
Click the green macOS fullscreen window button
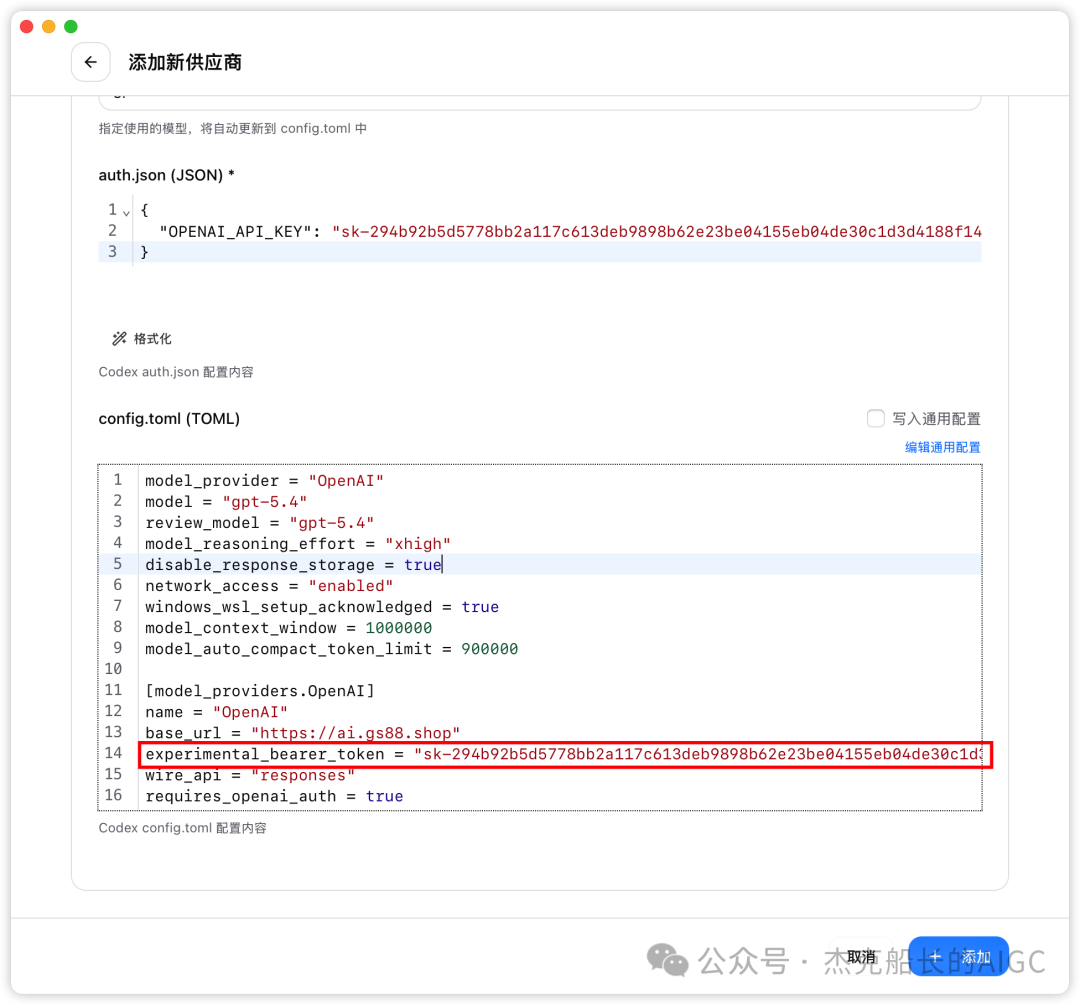[x=71, y=26]
